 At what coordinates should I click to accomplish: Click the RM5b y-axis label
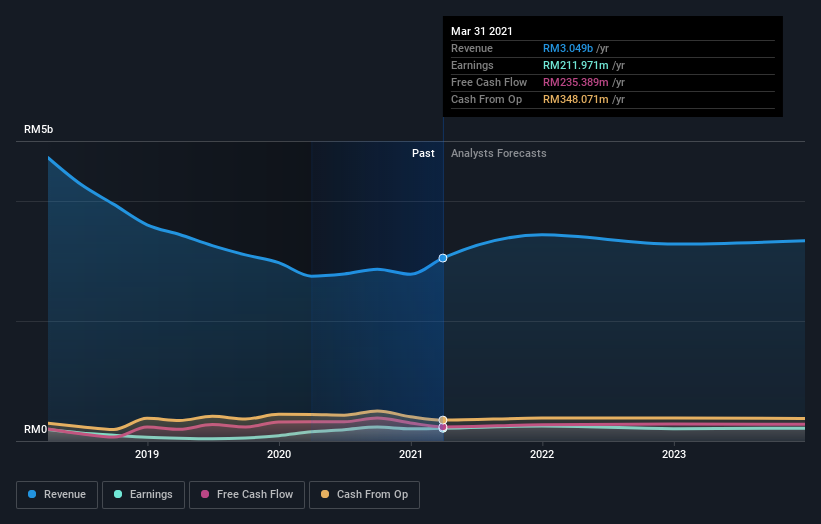coord(38,129)
